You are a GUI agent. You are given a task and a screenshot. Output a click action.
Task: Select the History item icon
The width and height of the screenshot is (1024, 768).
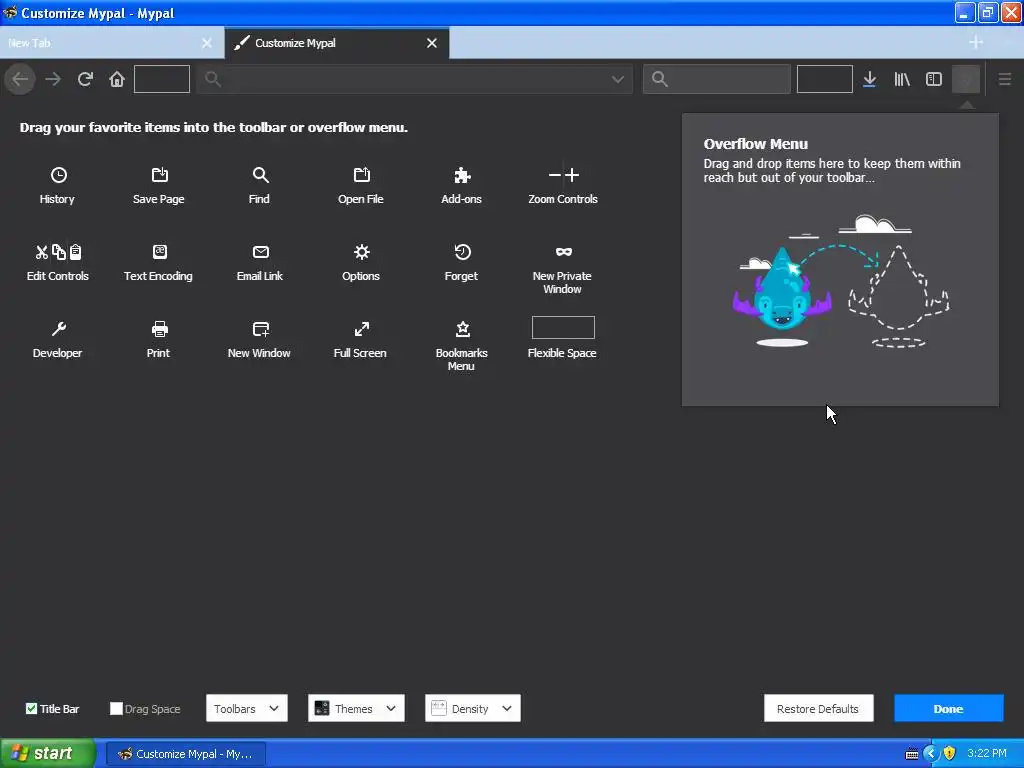tap(58, 175)
